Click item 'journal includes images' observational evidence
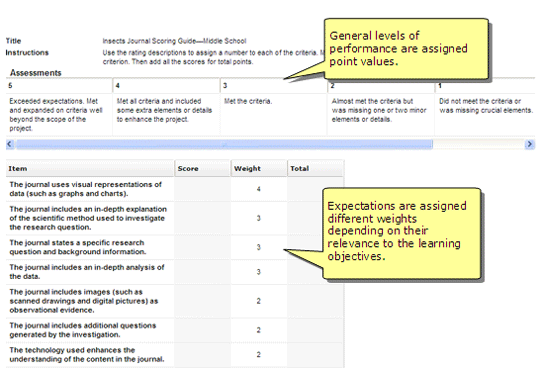 click(84, 301)
